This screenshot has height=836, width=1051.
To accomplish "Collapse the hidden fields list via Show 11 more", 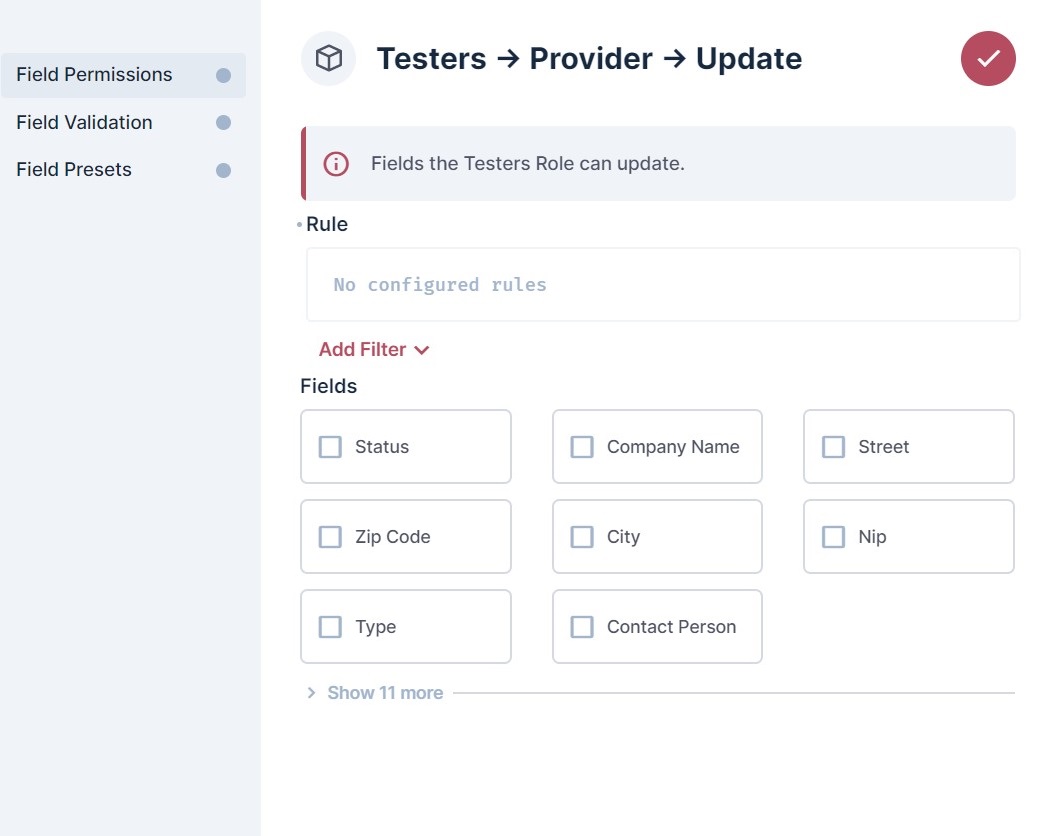I will pyautogui.click(x=384, y=692).
